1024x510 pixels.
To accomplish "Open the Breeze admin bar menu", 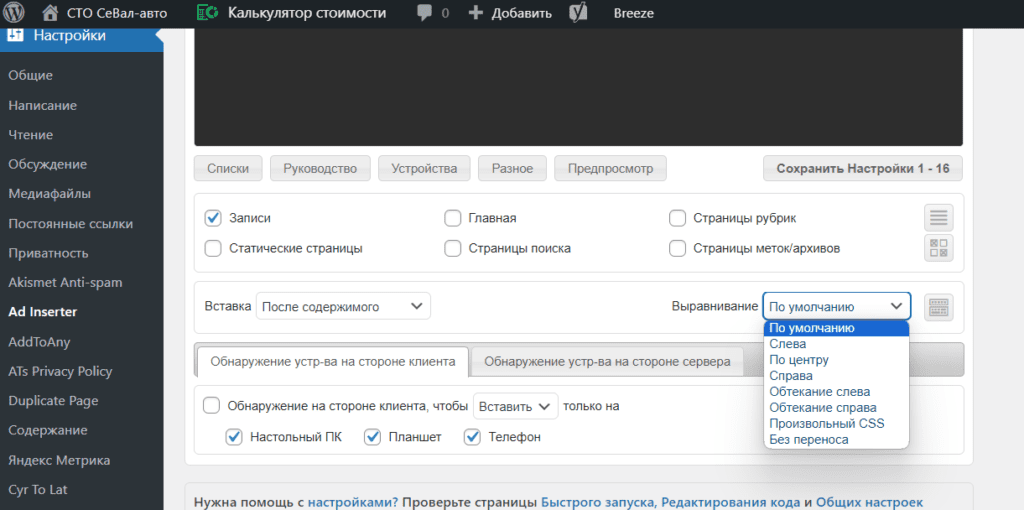I will (633, 13).
